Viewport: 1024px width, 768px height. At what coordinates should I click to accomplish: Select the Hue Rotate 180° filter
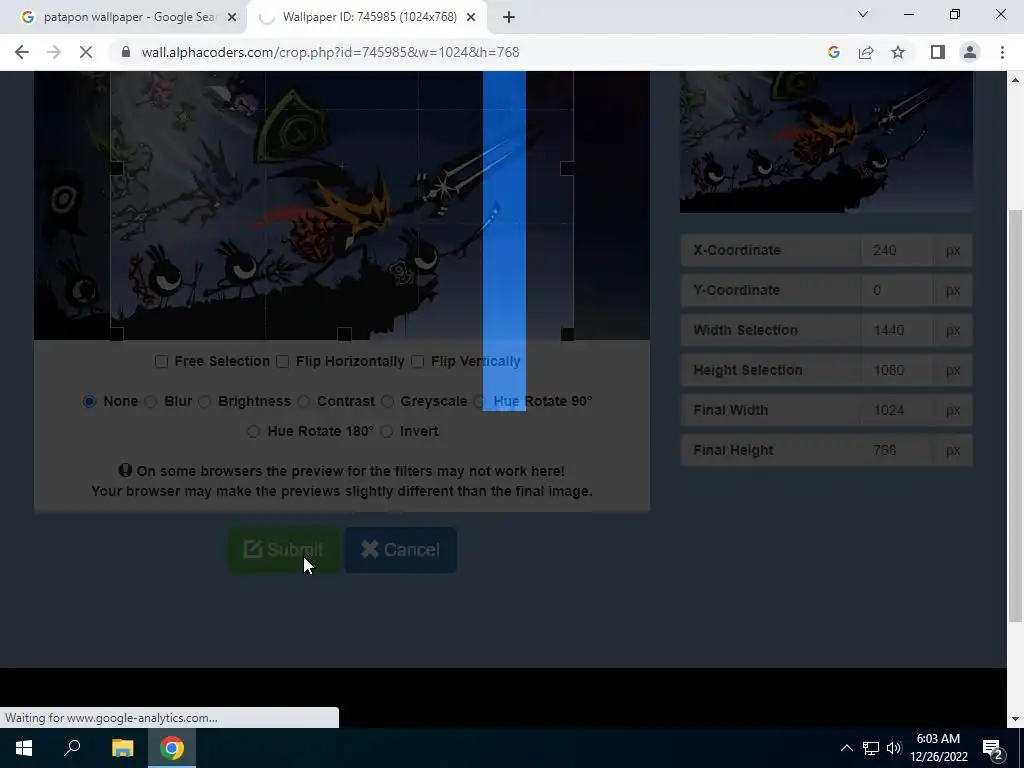[x=253, y=431]
